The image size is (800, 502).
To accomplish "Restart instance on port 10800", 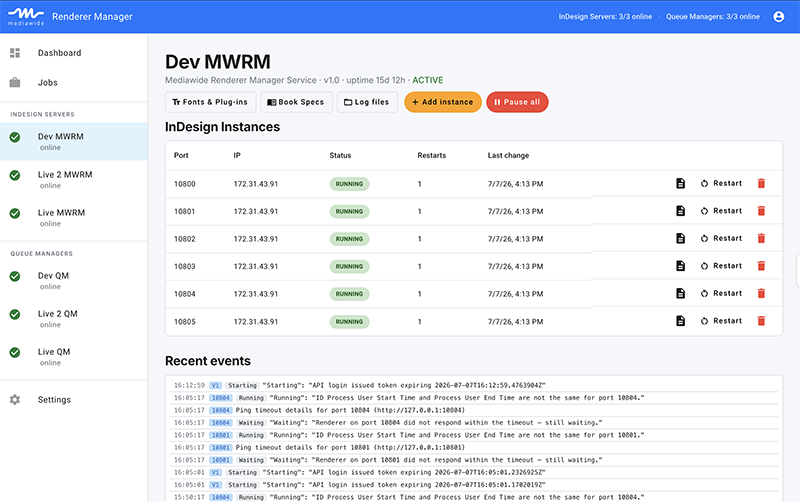I will point(721,183).
